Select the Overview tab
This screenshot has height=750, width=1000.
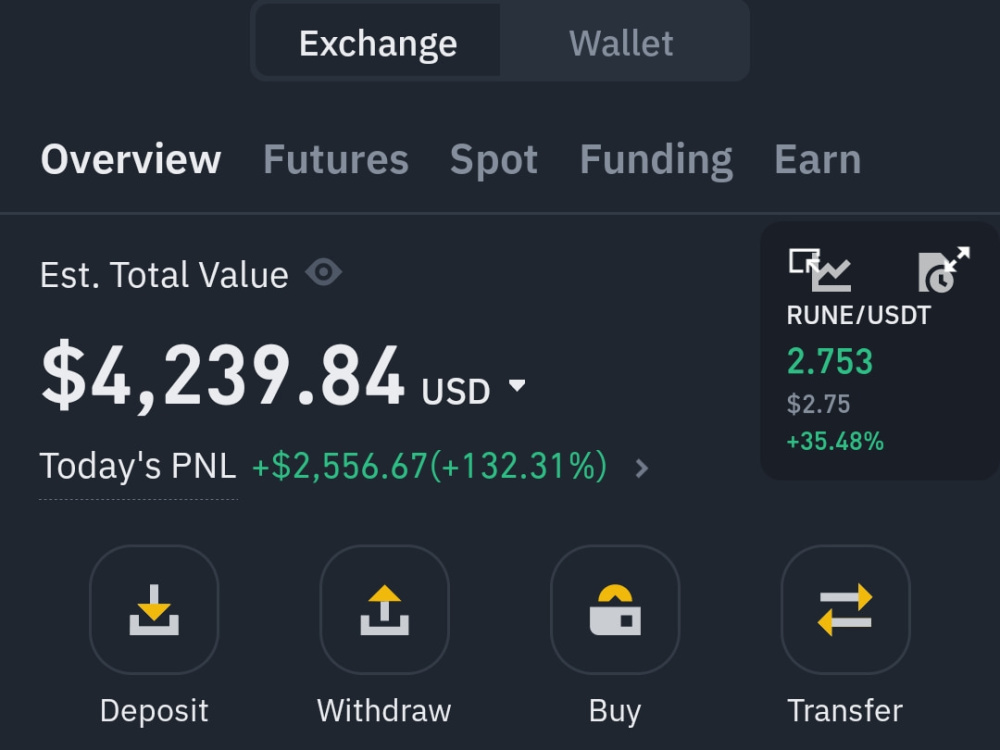tap(131, 159)
